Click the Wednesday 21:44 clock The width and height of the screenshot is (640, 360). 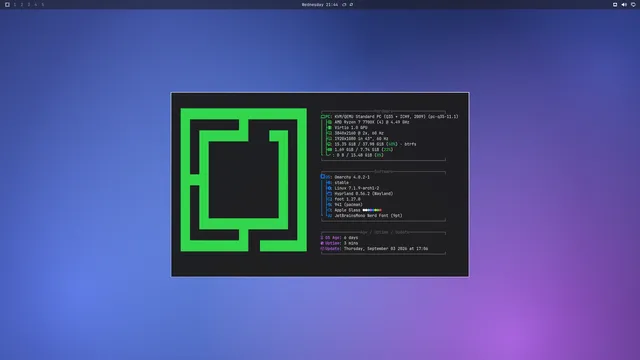pyautogui.click(x=320, y=4)
